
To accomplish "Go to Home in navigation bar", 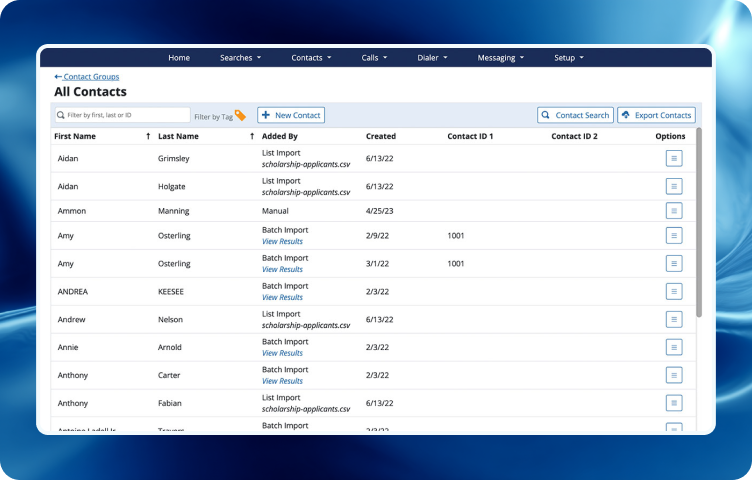I will pyautogui.click(x=179, y=58).
